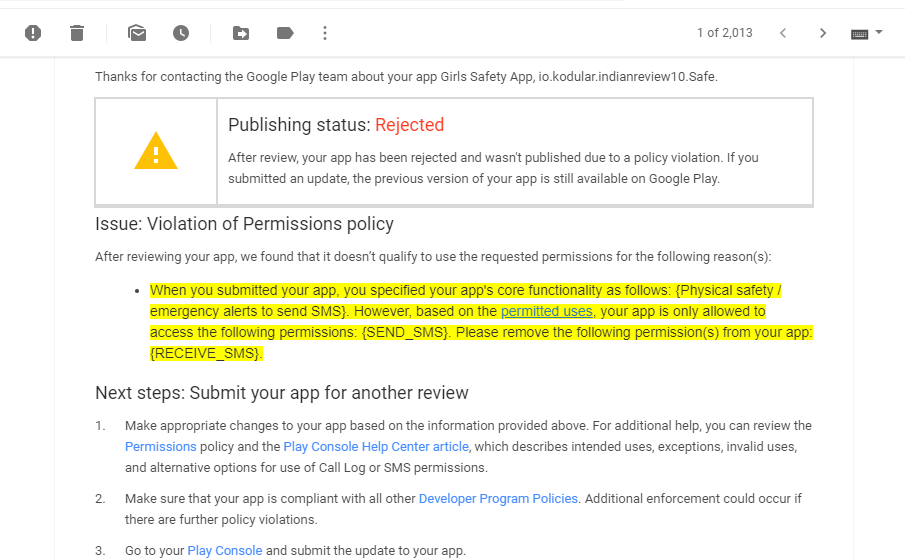The image size is (905, 560).
Task: Open the Move to folder menu
Action: [241, 33]
